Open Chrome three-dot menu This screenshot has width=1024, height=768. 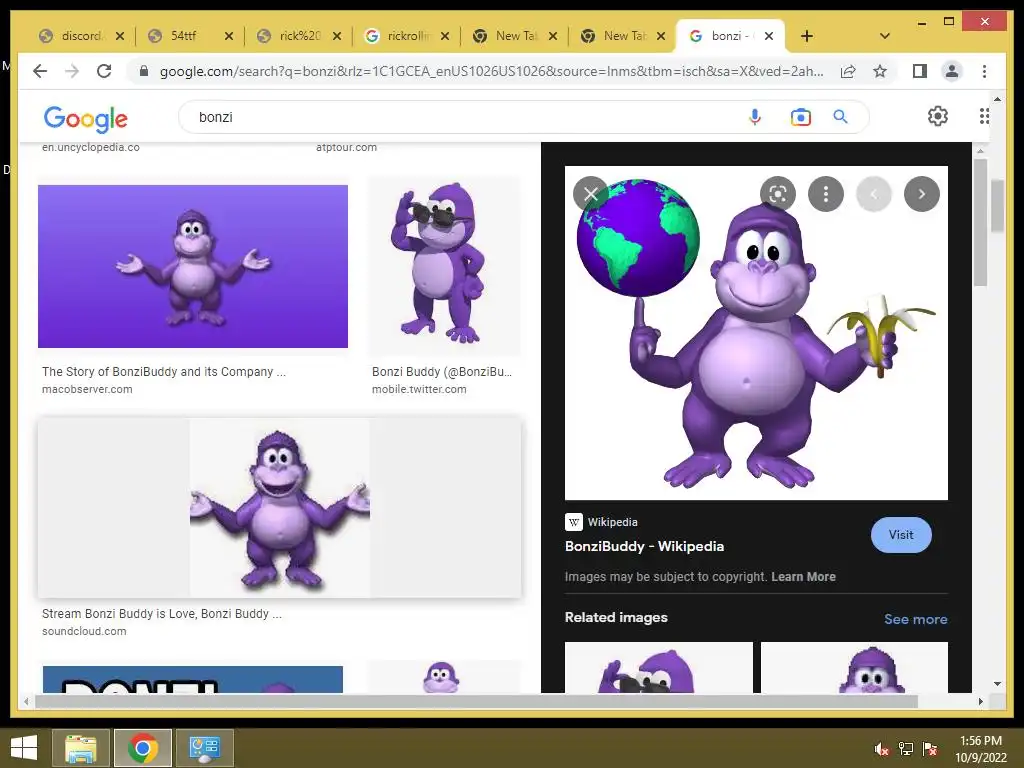(x=984, y=71)
